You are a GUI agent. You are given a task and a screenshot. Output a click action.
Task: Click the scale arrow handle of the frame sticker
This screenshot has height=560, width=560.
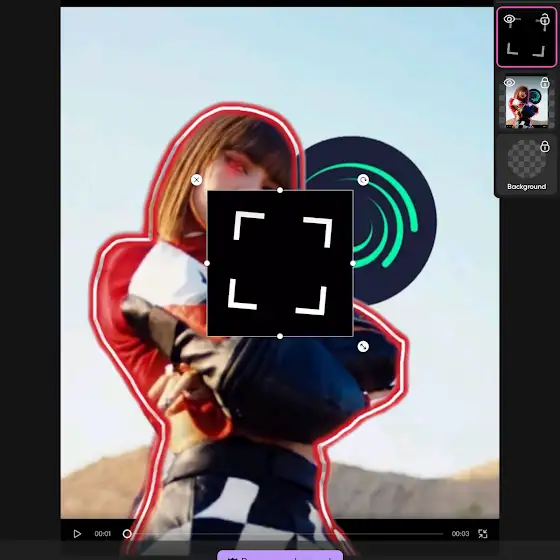tap(363, 346)
